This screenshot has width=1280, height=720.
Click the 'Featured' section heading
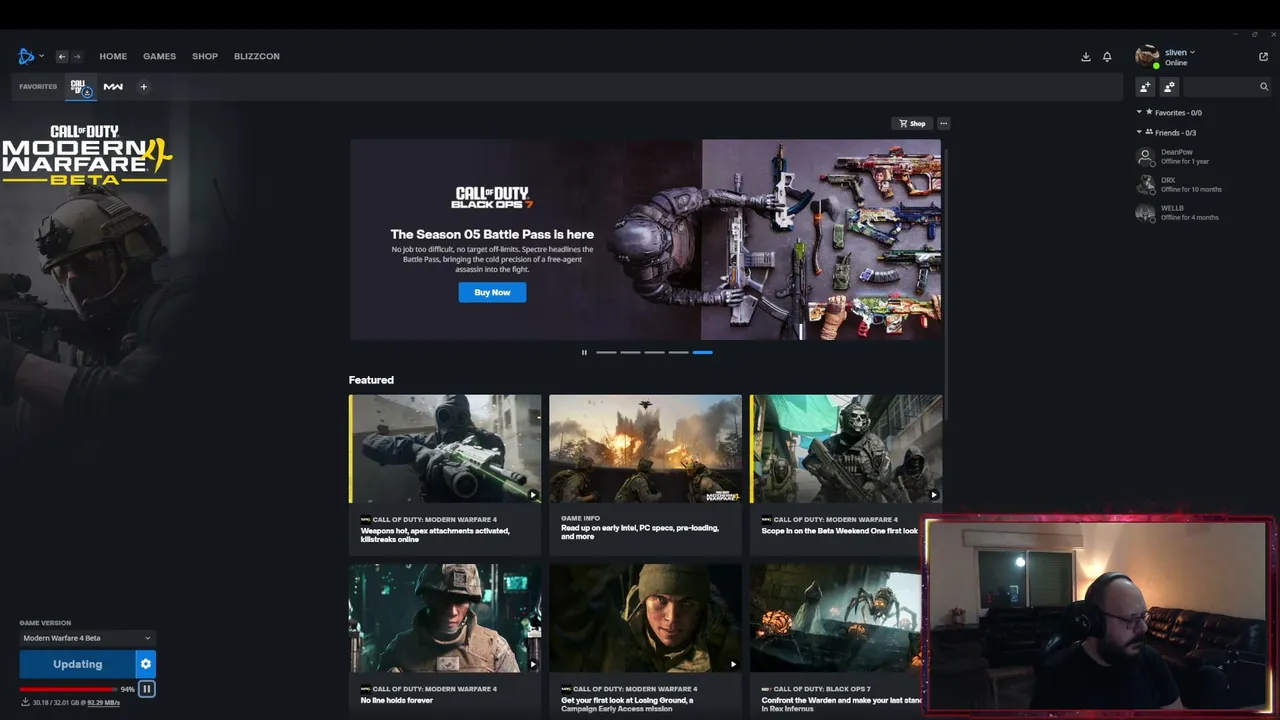click(371, 380)
